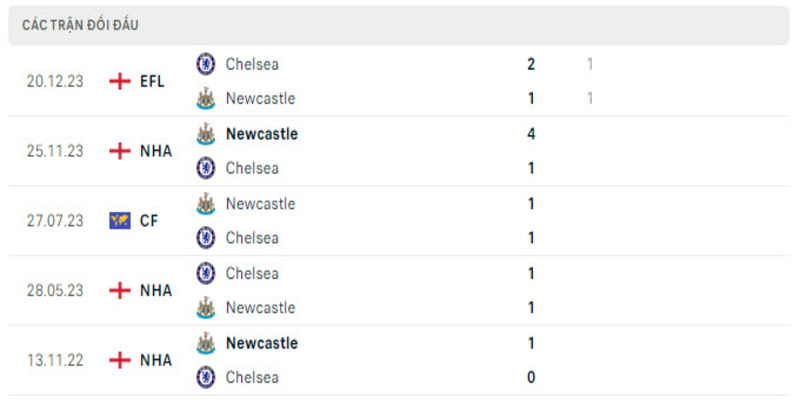The image size is (800, 400).
Task: Click the Chelsea crest in the 28.05.23 match
Action: coord(206,273)
